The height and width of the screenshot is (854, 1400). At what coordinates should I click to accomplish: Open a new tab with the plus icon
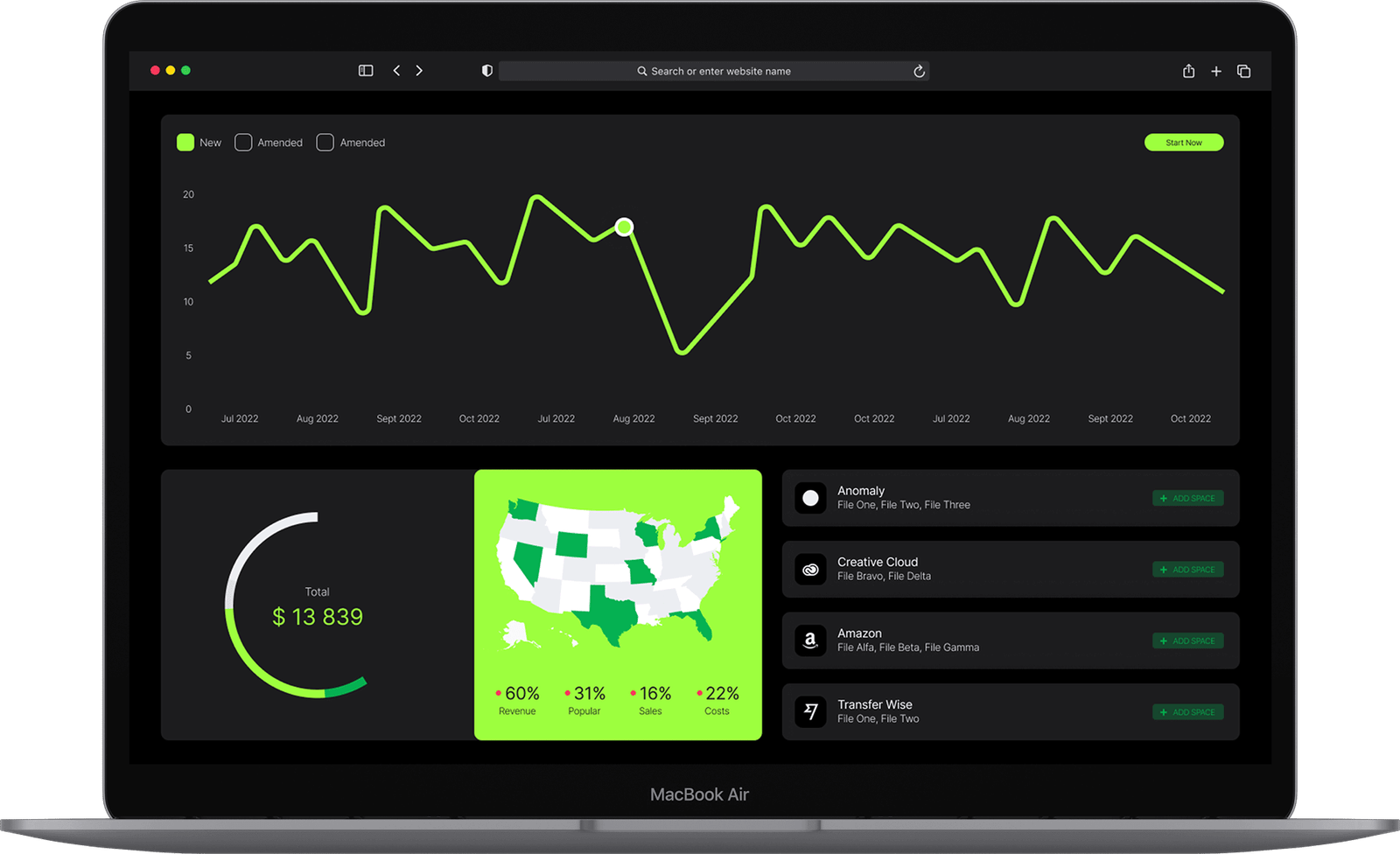coord(1216,71)
